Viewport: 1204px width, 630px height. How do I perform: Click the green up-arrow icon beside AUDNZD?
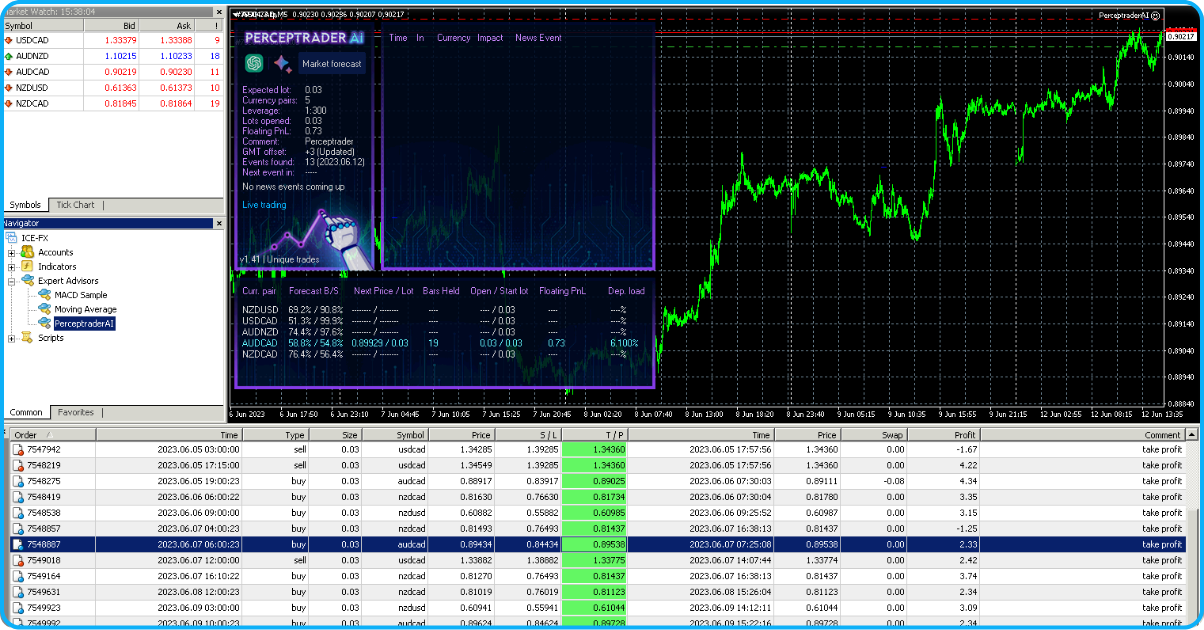coord(9,56)
